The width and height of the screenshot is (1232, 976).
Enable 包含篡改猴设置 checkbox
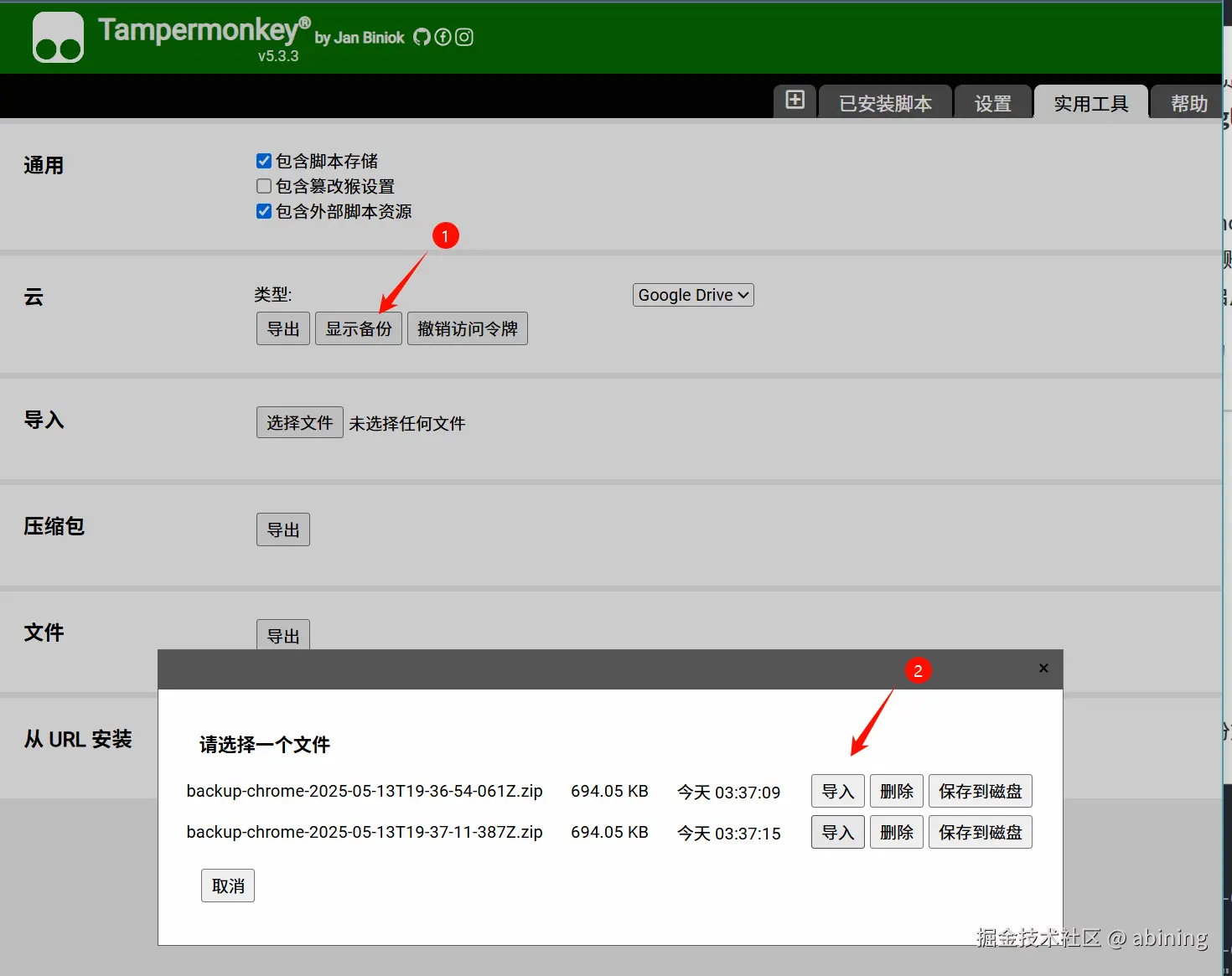pos(264,186)
